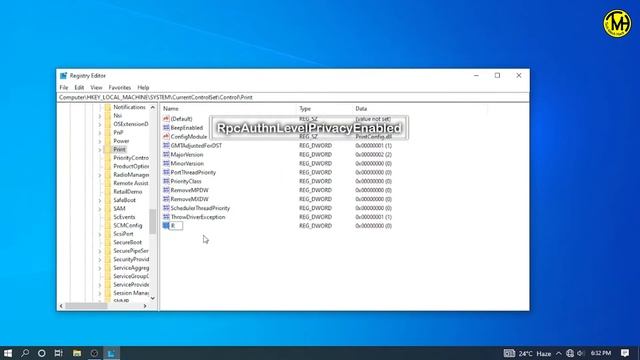
Task: Click the volume speaker tray icon
Action: [580, 353]
